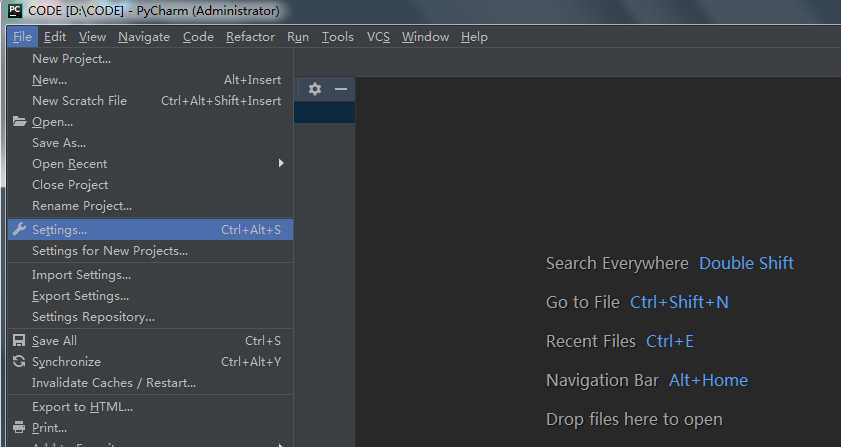
Task: Click the Navigation Bar label
Action: pos(602,380)
